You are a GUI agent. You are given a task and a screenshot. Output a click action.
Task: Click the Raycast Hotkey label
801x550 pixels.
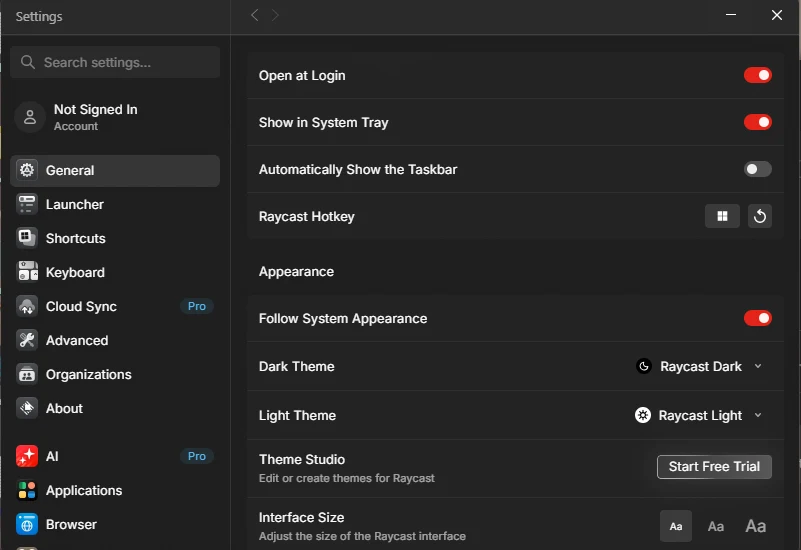click(x=307, y=217)
